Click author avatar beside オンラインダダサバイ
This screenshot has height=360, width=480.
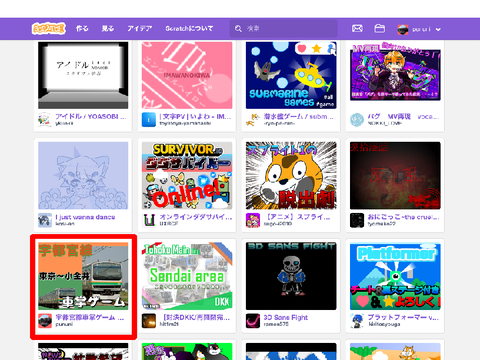(x=149, y=220)
